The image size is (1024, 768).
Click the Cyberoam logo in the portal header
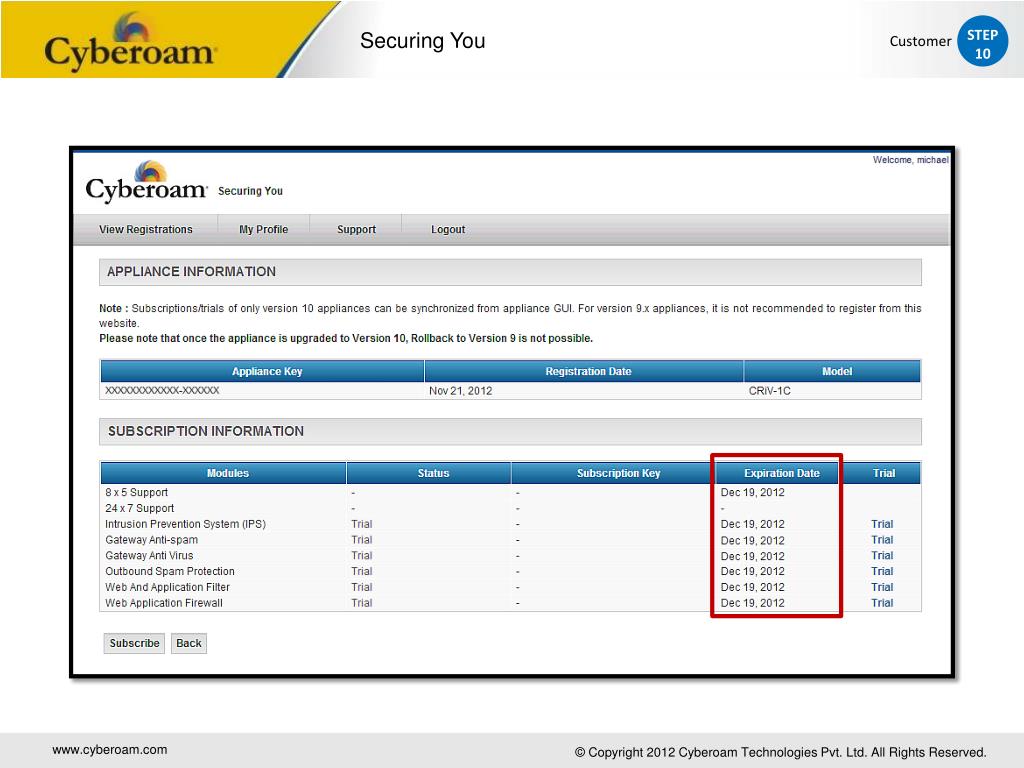[x=146, y=182]
